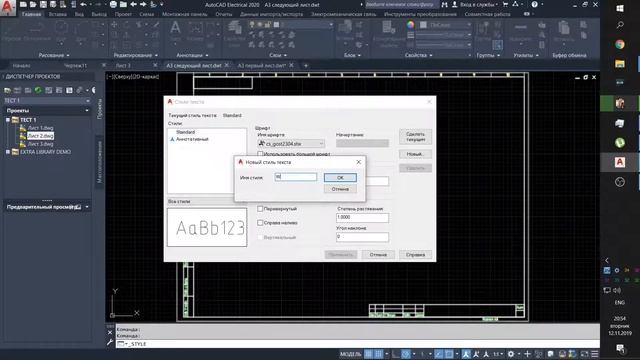This screenshot has height=360, width=640.
Task: Click Отмена at bottom of Text Style dialog
Action: click(378, 255)
